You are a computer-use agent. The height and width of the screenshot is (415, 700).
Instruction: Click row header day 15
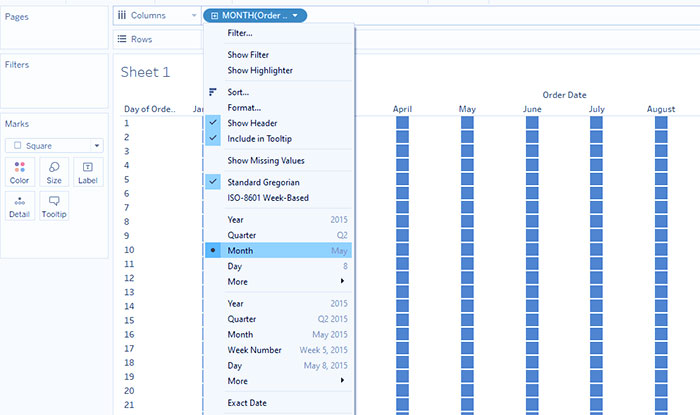(x=129, y=320)
